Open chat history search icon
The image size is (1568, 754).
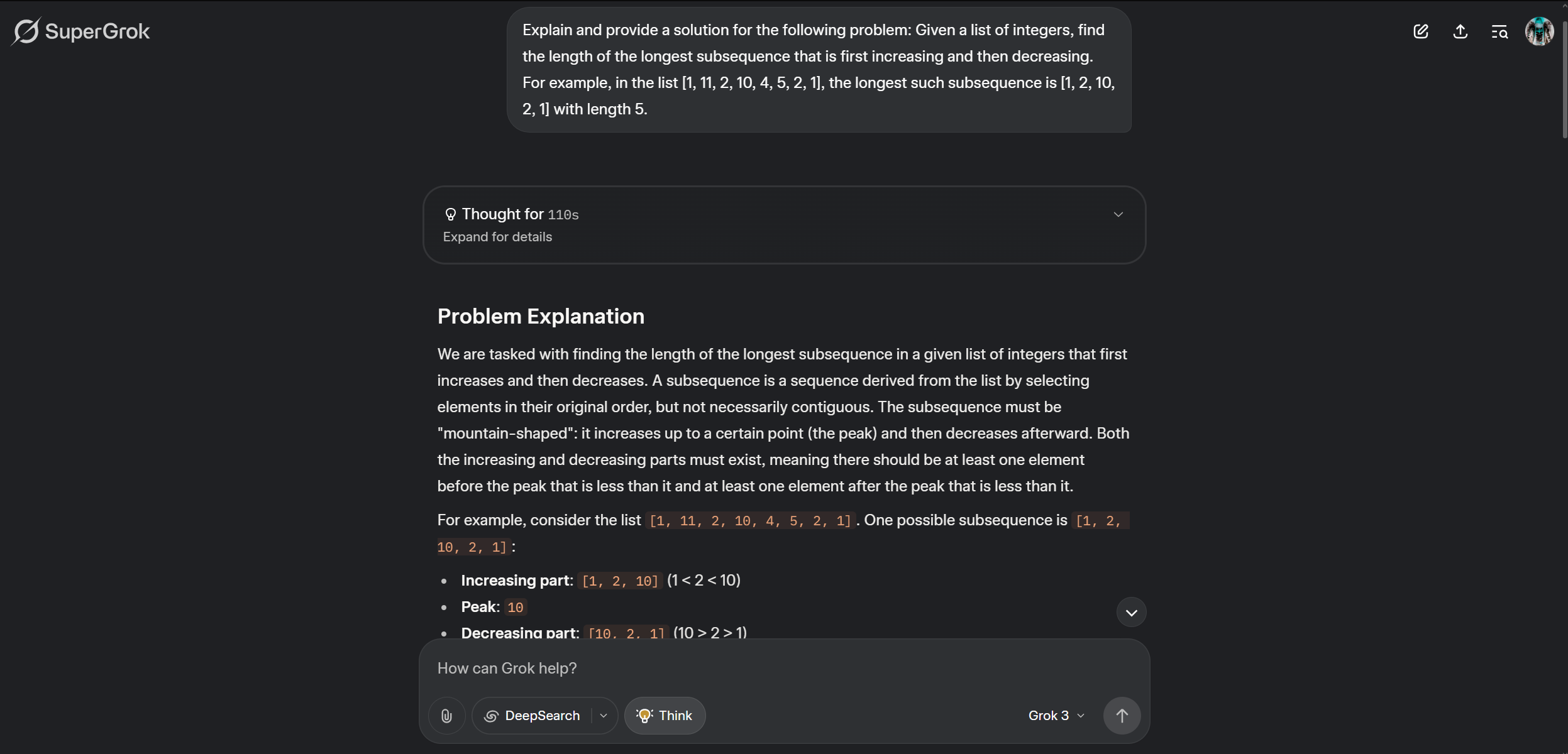tap(1499, 31)
